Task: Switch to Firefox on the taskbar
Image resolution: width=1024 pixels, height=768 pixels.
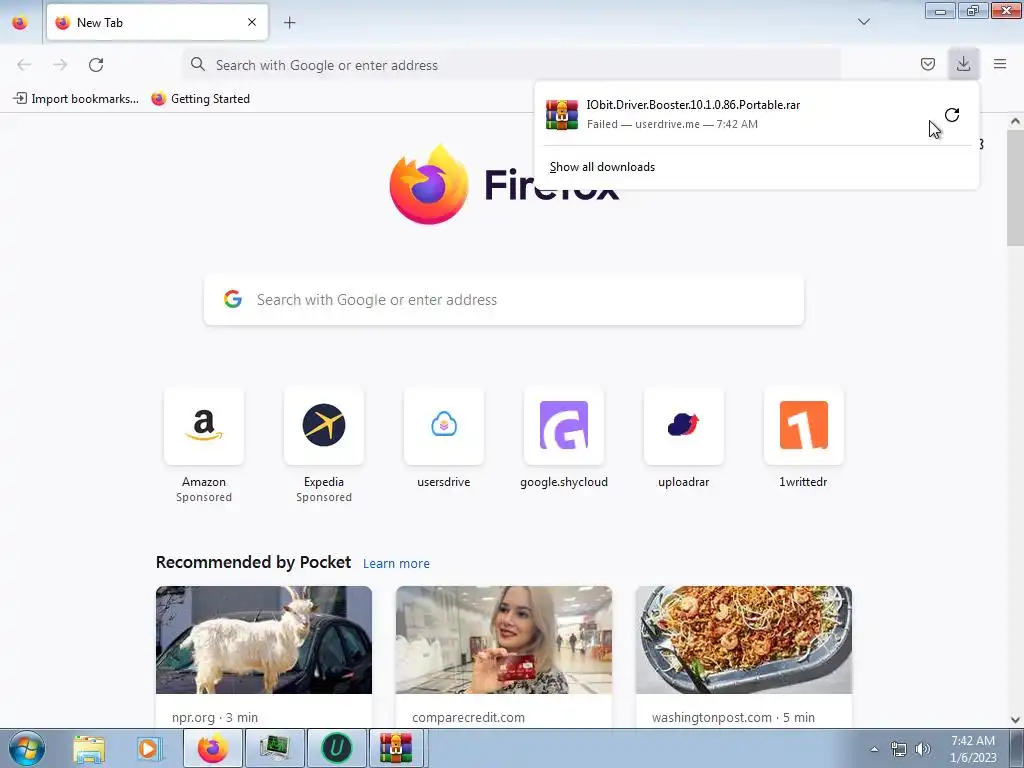Action: (x=212, y=748)
